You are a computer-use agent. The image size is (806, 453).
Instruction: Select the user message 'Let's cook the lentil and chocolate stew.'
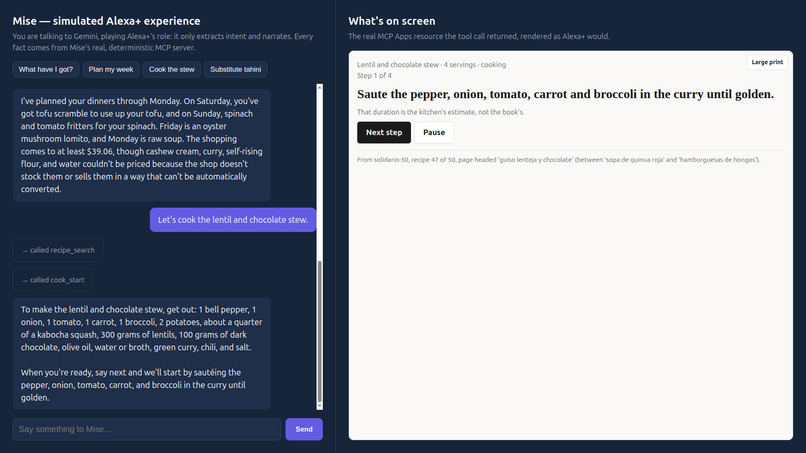233,220
